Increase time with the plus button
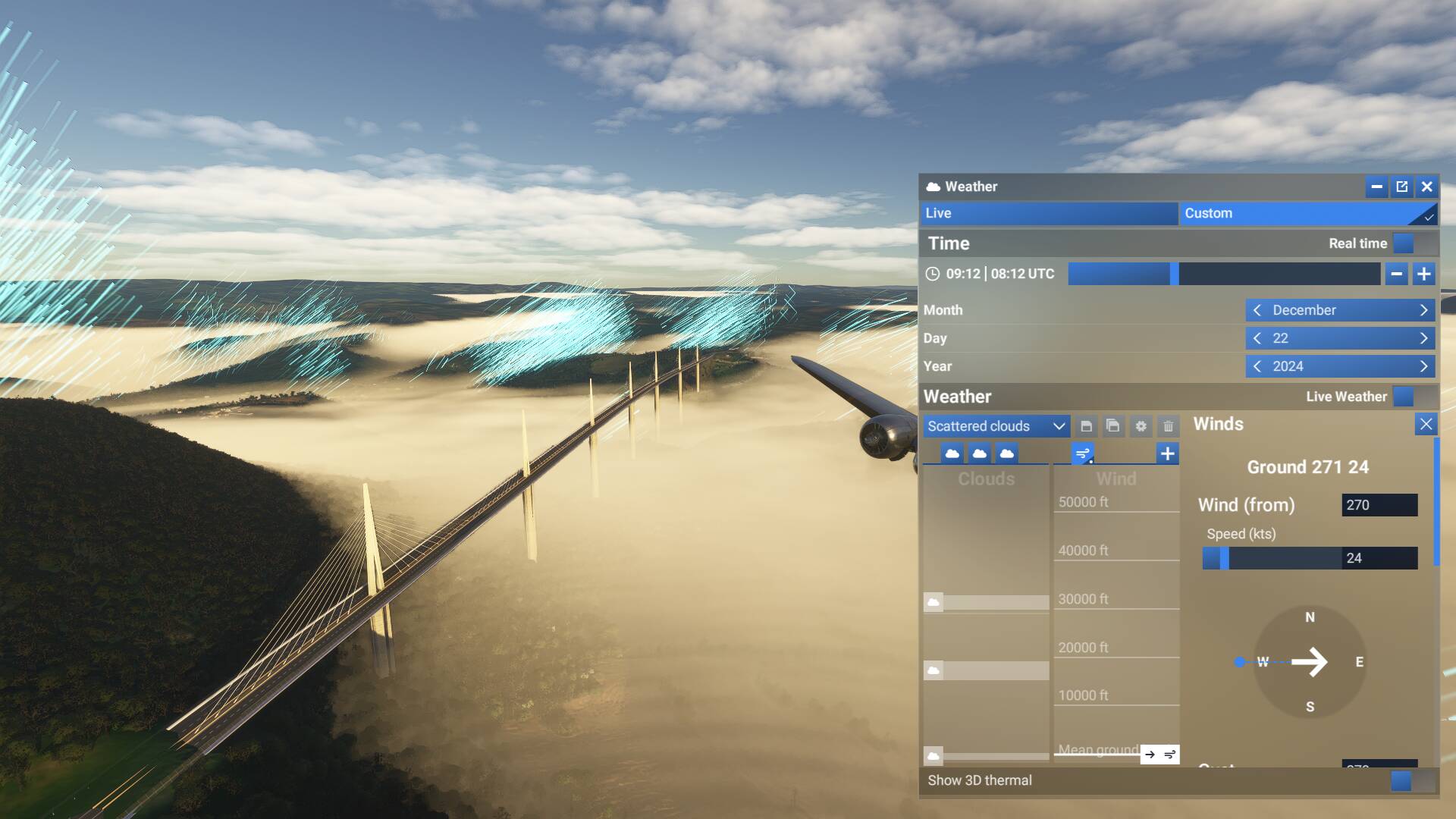Image resolution: width=1456 pixels, height=819 pixels. tap(1423, 274)
